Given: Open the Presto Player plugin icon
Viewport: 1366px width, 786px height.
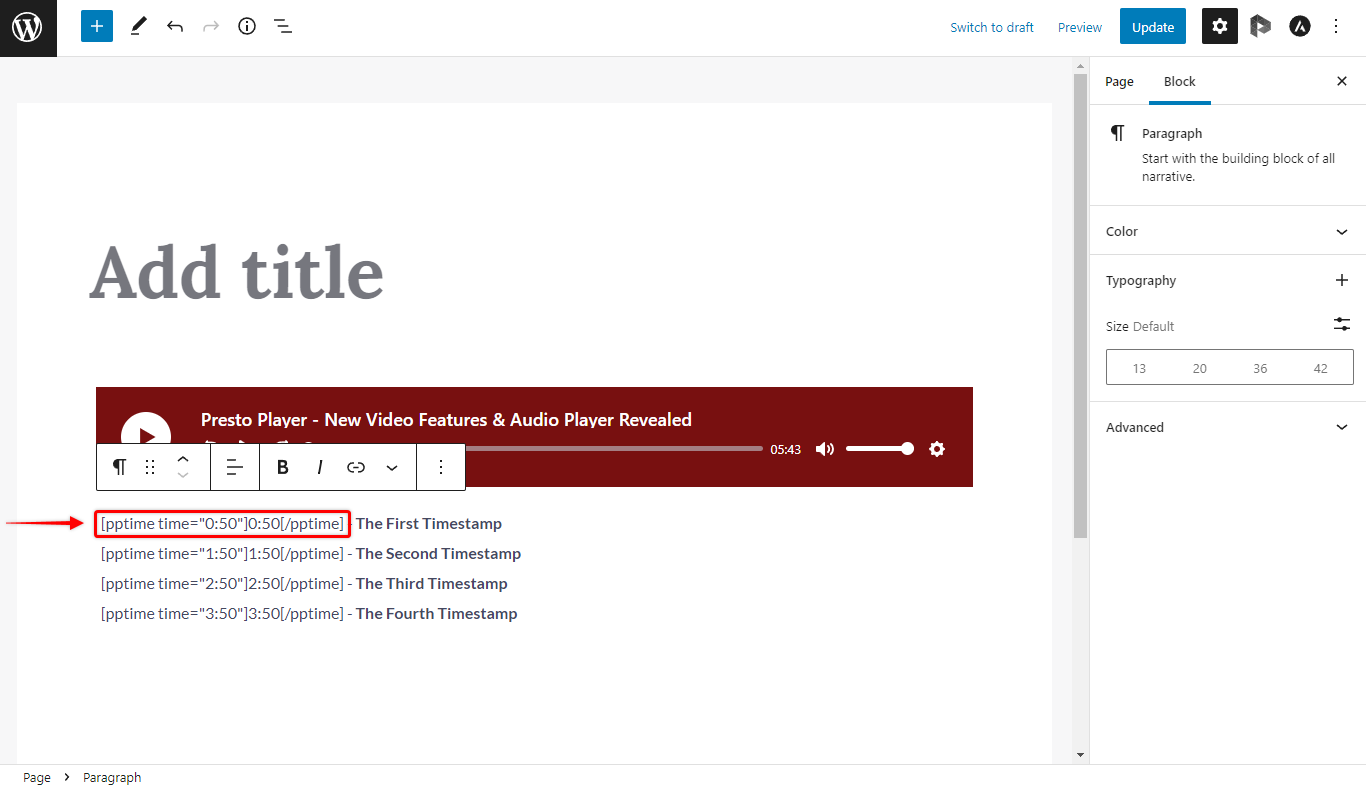Looking at the screenshot, I should coord(1260,27).
